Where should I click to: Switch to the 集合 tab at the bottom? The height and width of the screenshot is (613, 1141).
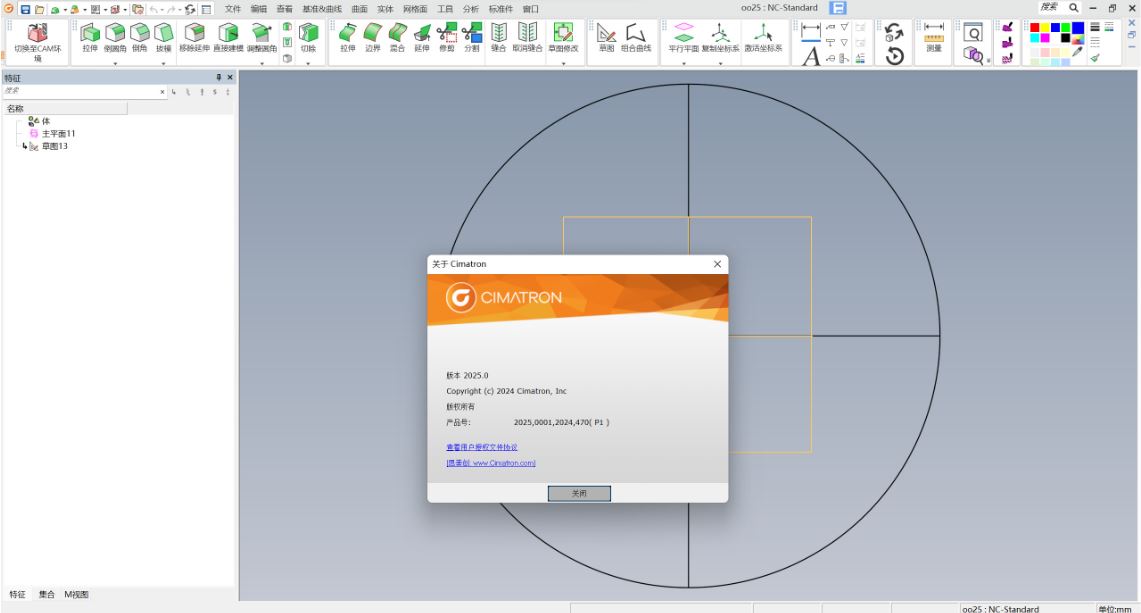tap(45, 594)
